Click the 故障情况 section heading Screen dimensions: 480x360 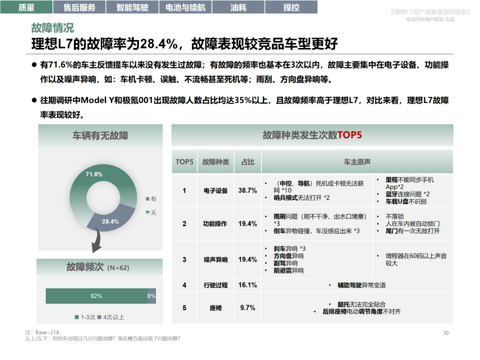point(52,28)
